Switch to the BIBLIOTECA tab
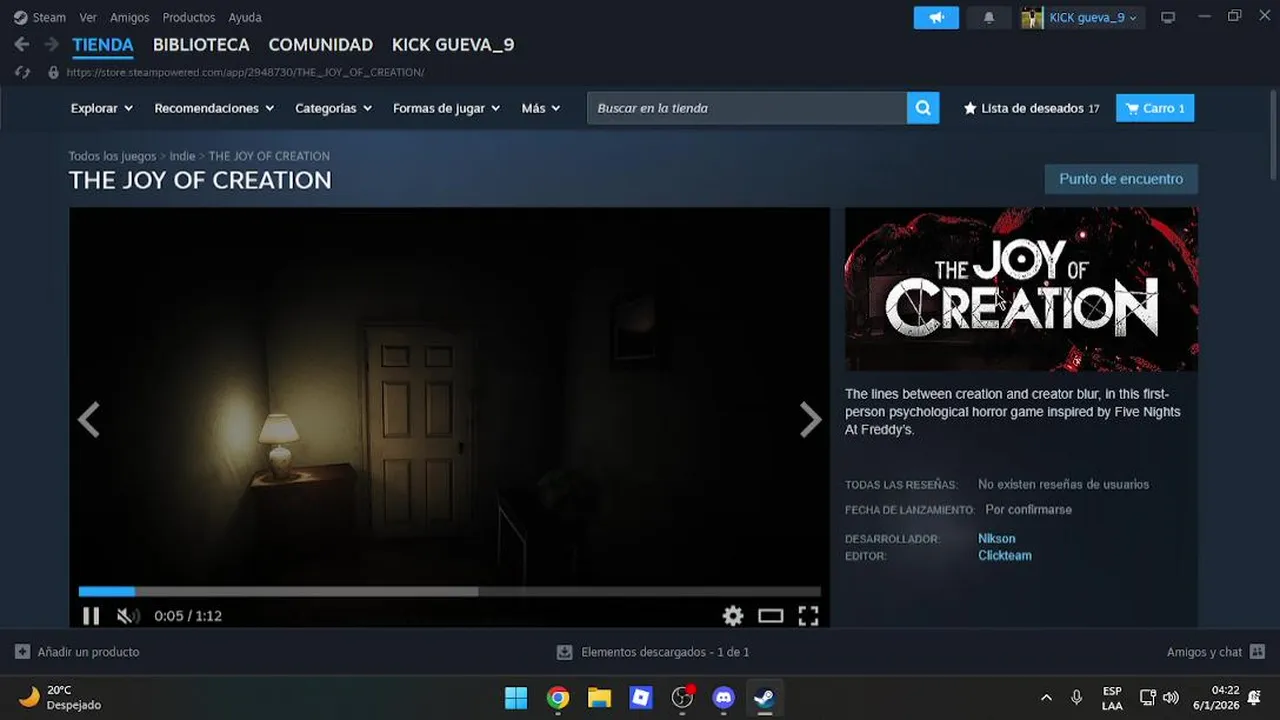1280x720 pixels. [201, 45]
